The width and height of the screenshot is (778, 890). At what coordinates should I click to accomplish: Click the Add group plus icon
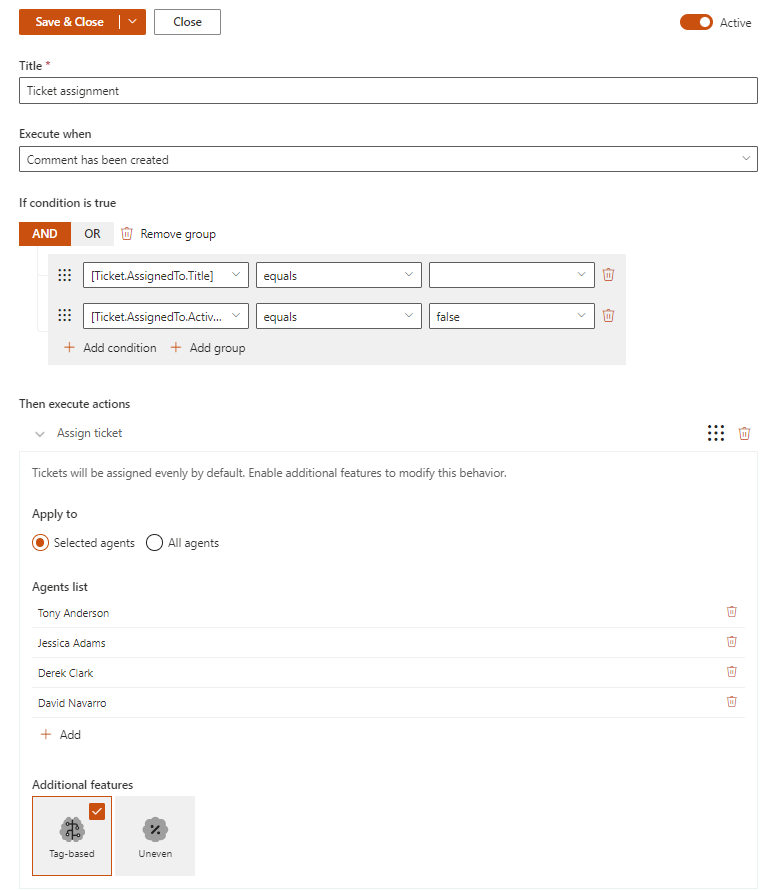pyautogui.click(x=176, y=347)
